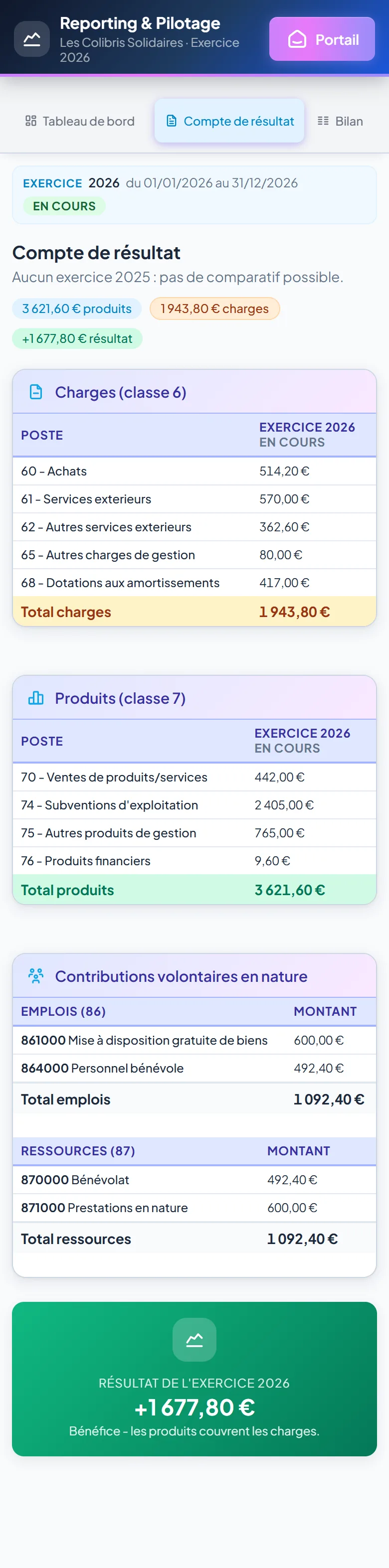Click the 514,20 € amount
389x1568 pixels.
pos(284,471)
